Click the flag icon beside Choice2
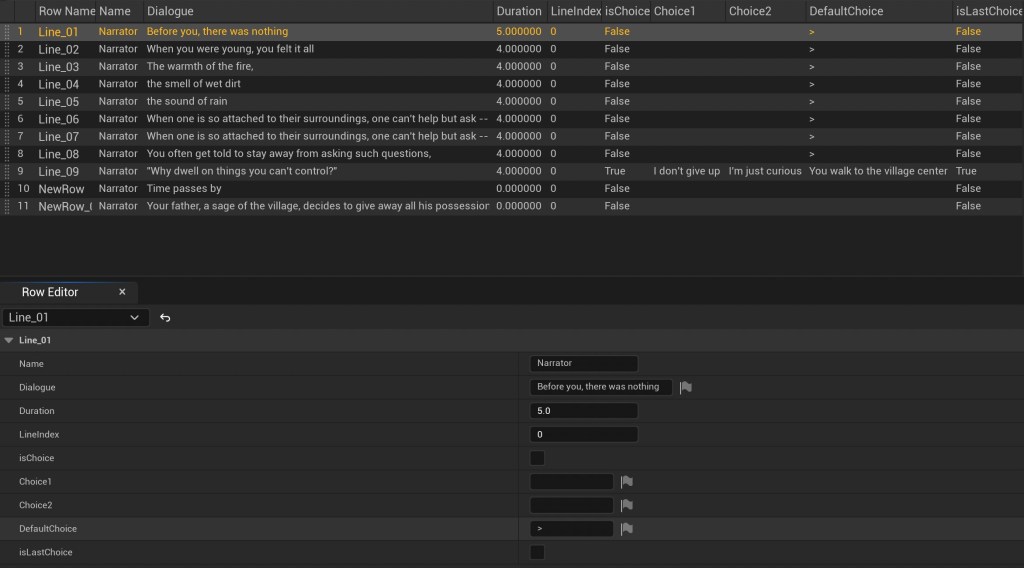The height and width of the screenshot is (568, 1024). coord(627,505)
